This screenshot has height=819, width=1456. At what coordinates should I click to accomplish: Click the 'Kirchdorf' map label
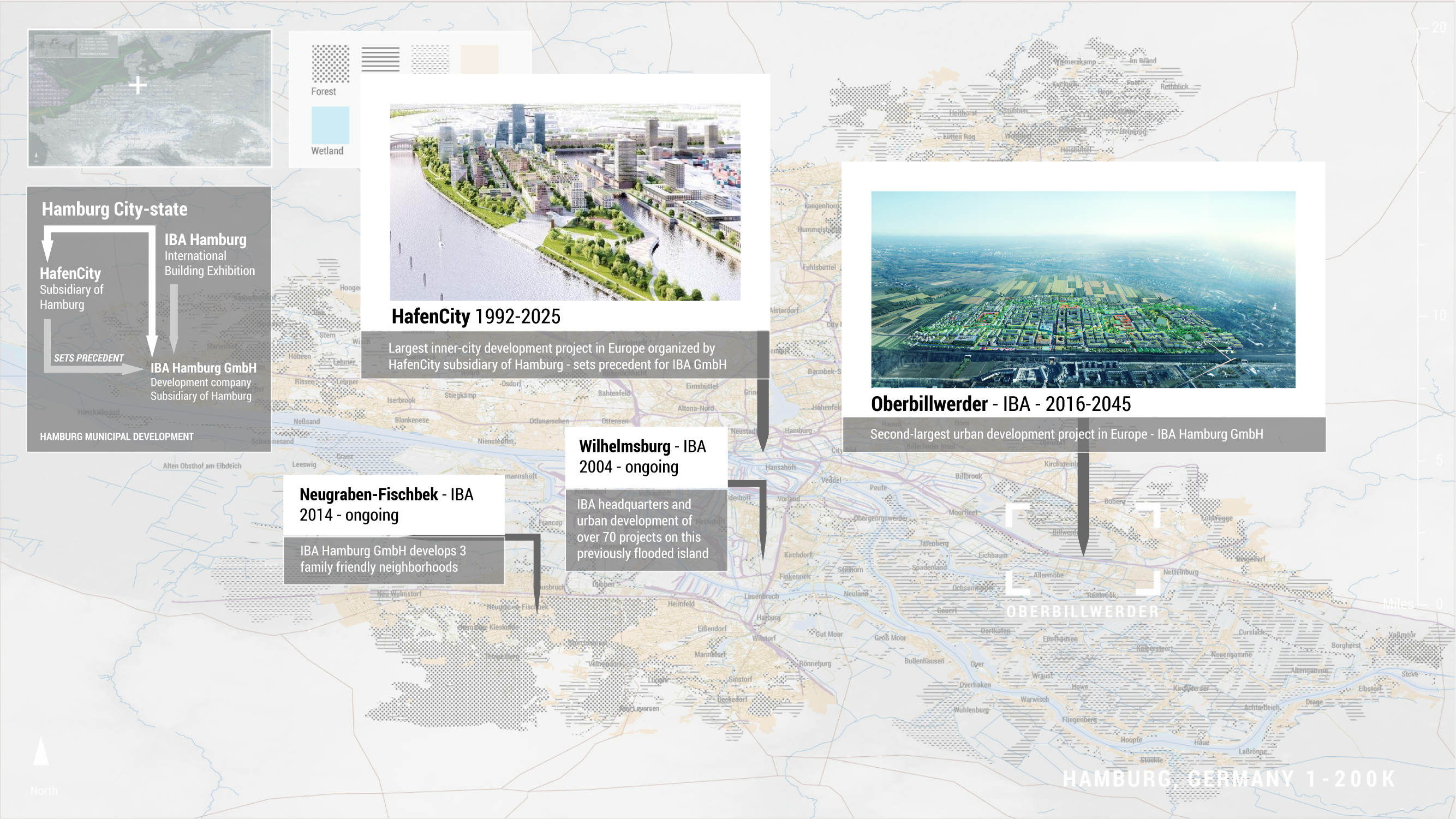click(797, 554)
